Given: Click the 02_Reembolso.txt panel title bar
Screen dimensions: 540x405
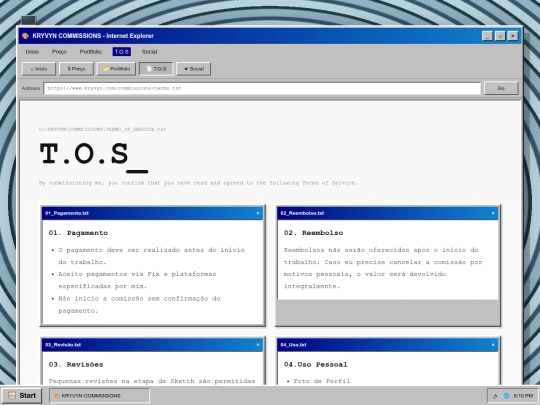Looking at the screenshot, I should click(x=388, y=213).
